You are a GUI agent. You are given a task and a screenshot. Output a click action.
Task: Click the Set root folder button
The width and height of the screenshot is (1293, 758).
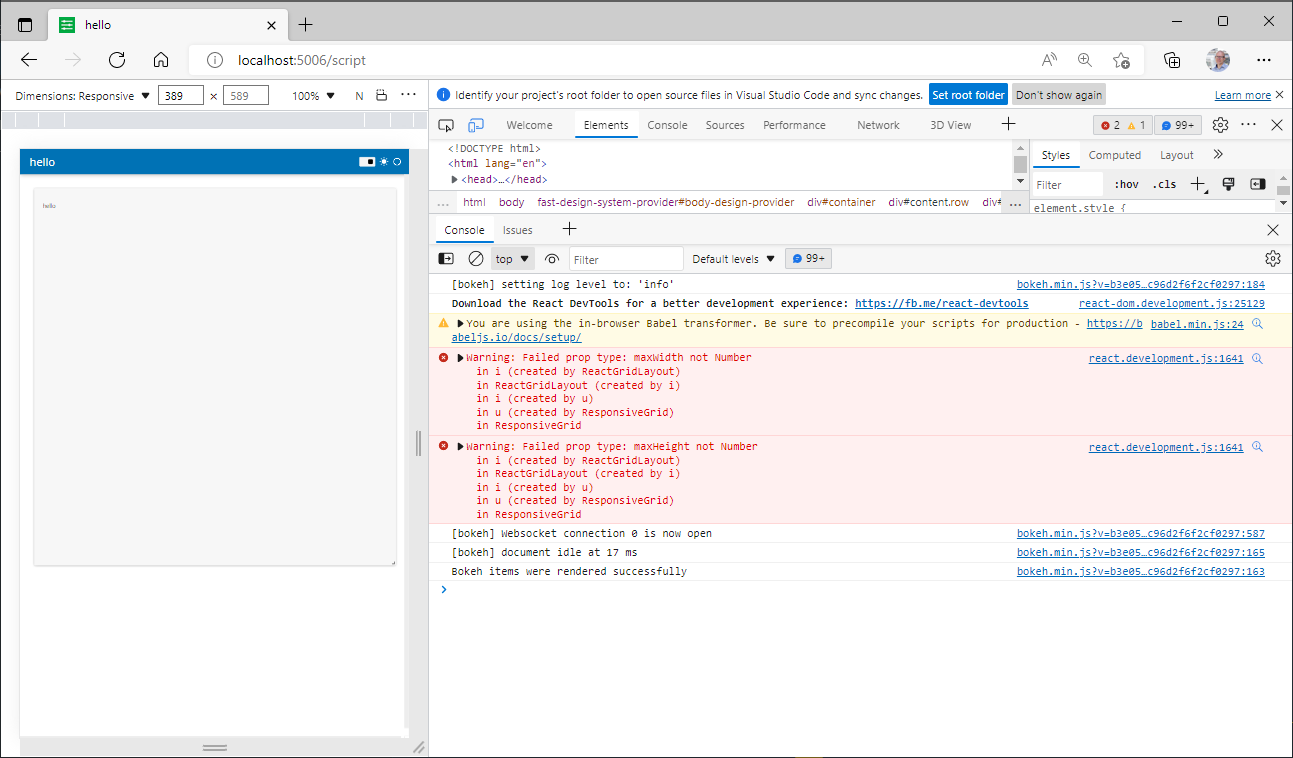click(968, 94)
